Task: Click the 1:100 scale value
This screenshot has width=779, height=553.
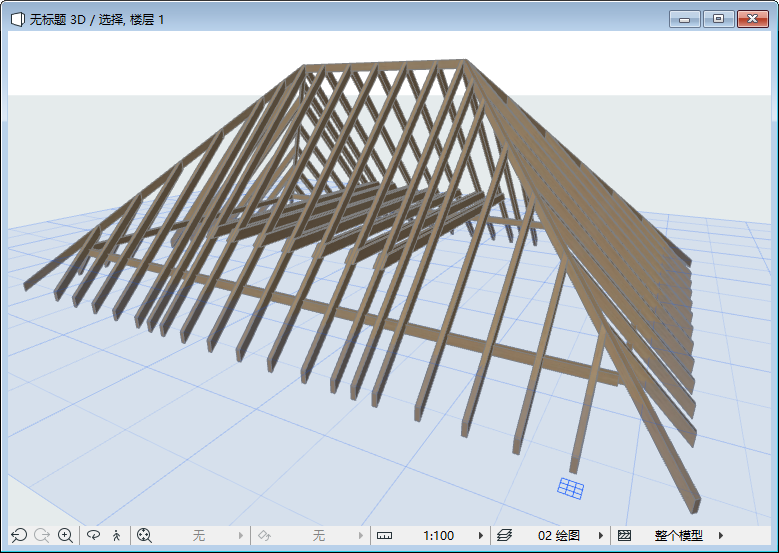Action: pyautogui.click(x=438, y=536)
